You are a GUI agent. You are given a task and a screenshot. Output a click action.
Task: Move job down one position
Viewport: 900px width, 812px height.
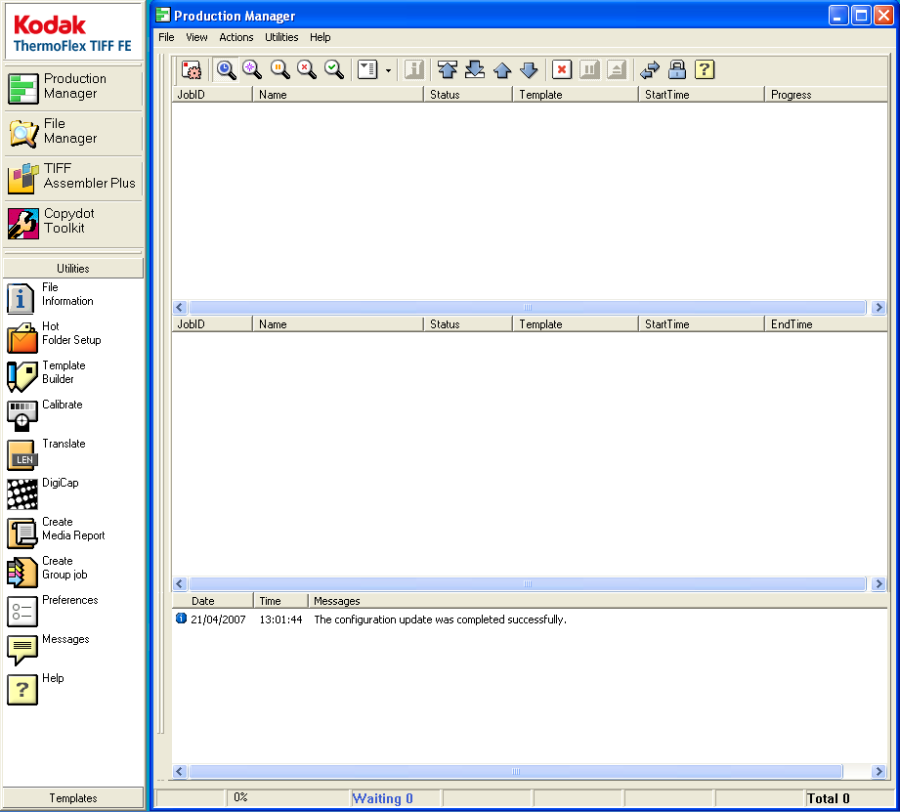pos(529,70)
